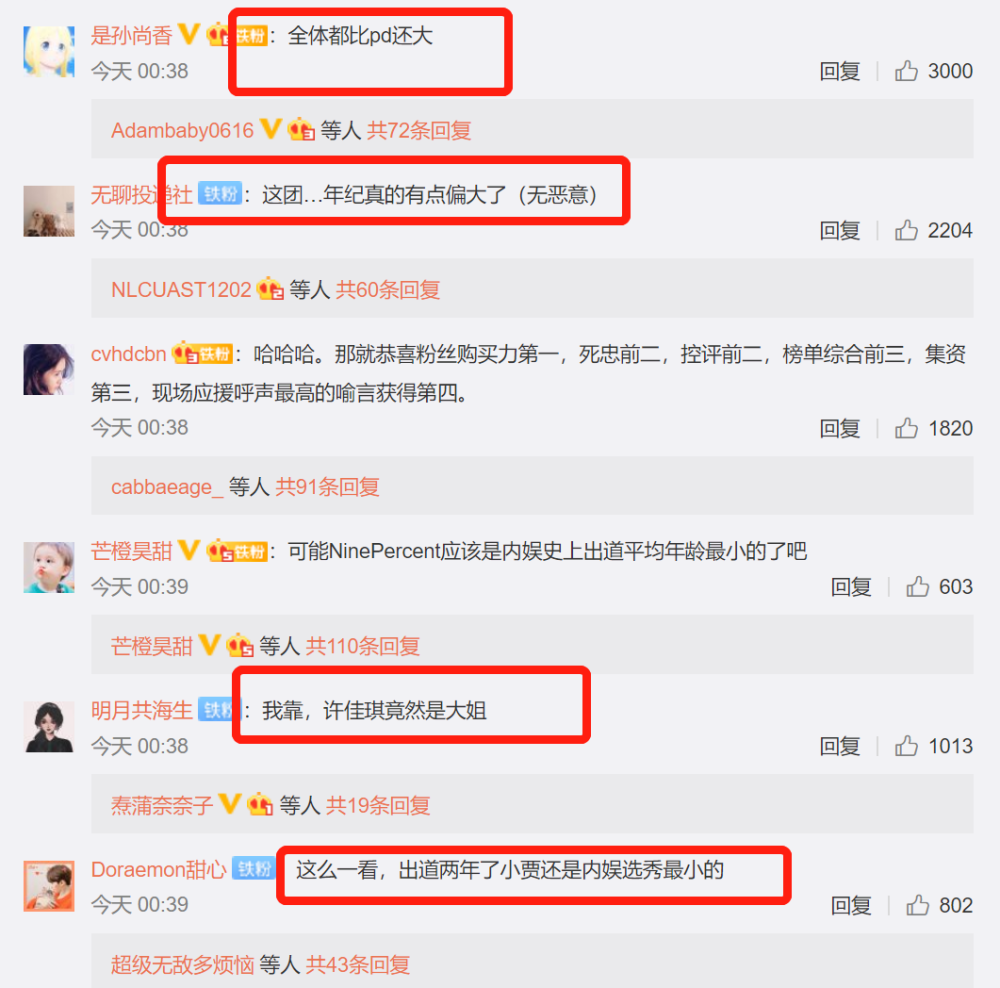Expand the 共91条回复 replies thread
Screen dimensions: 1000x988
pyautogui.click(x=327, y=487)
